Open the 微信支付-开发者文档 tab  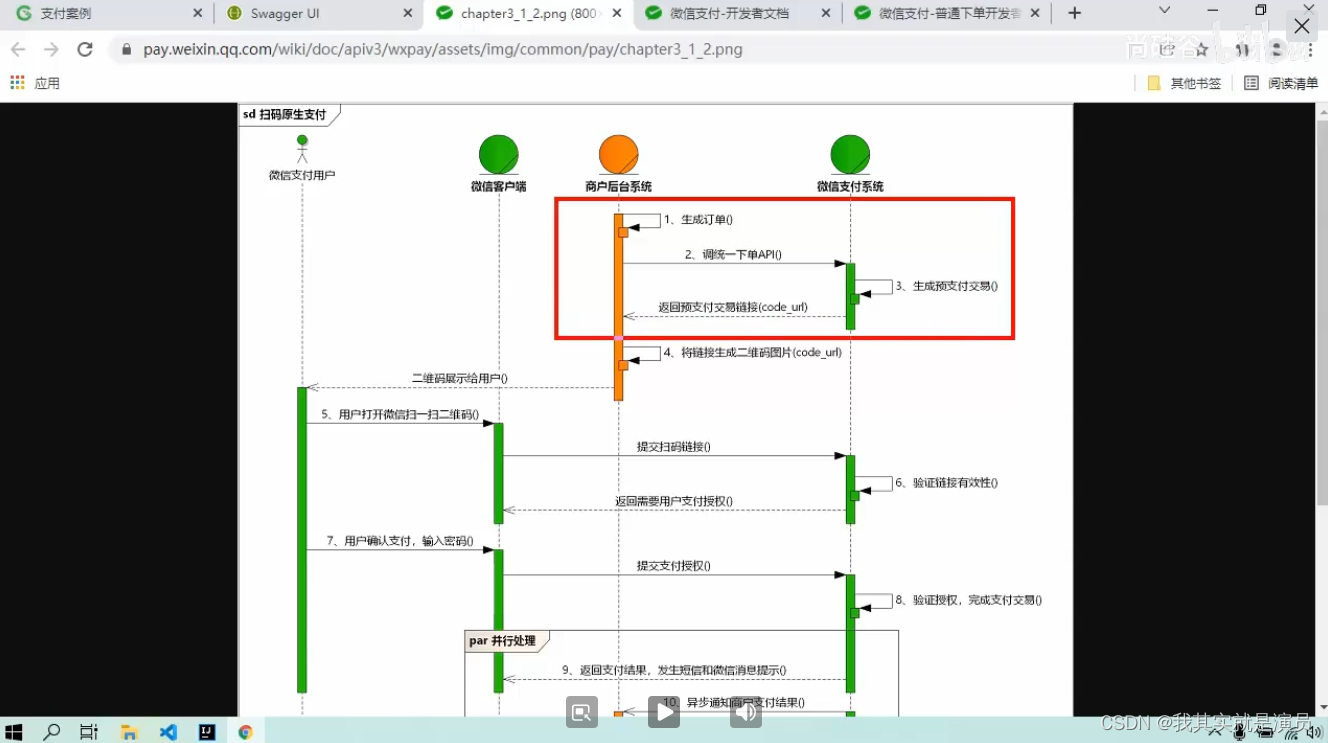pos(738,13)
